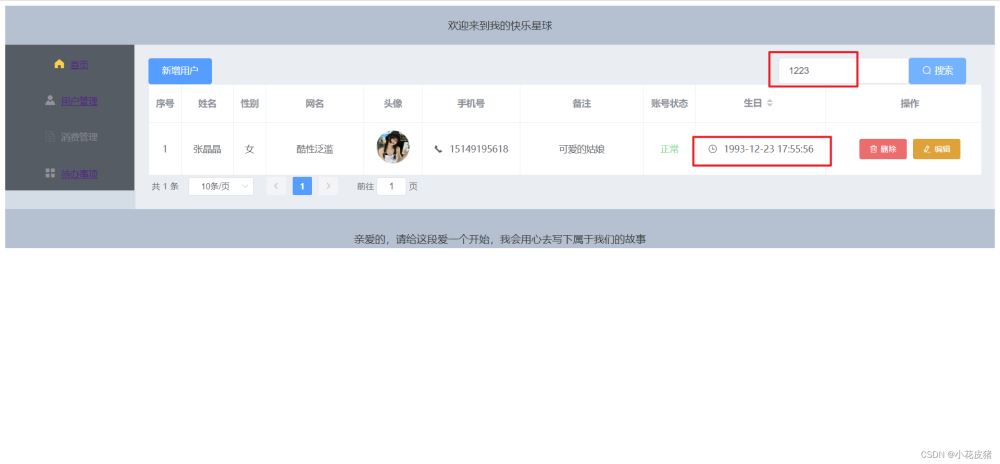Click the document icon beside 消费管理

click(50, 136)
